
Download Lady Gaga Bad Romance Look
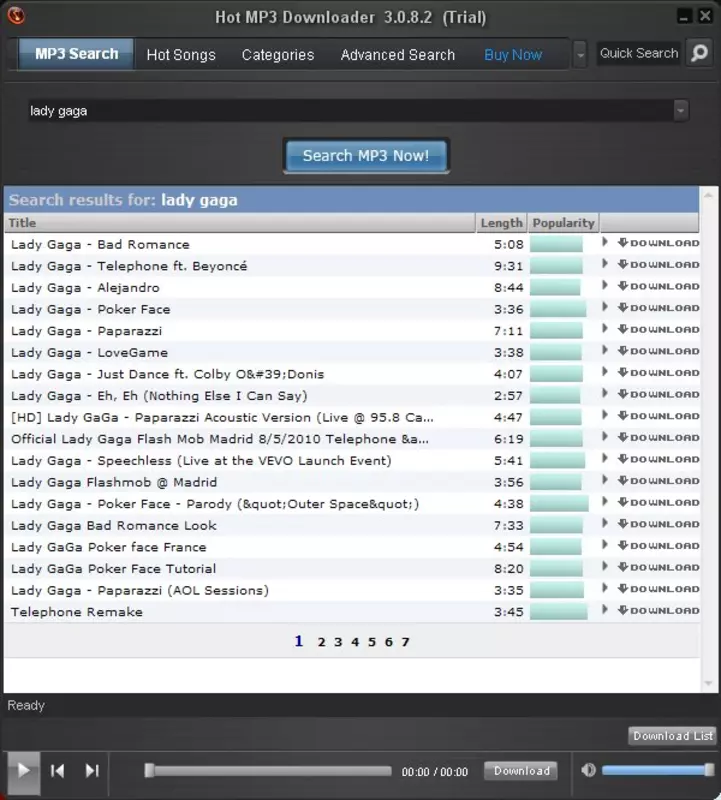click(658, 524)
